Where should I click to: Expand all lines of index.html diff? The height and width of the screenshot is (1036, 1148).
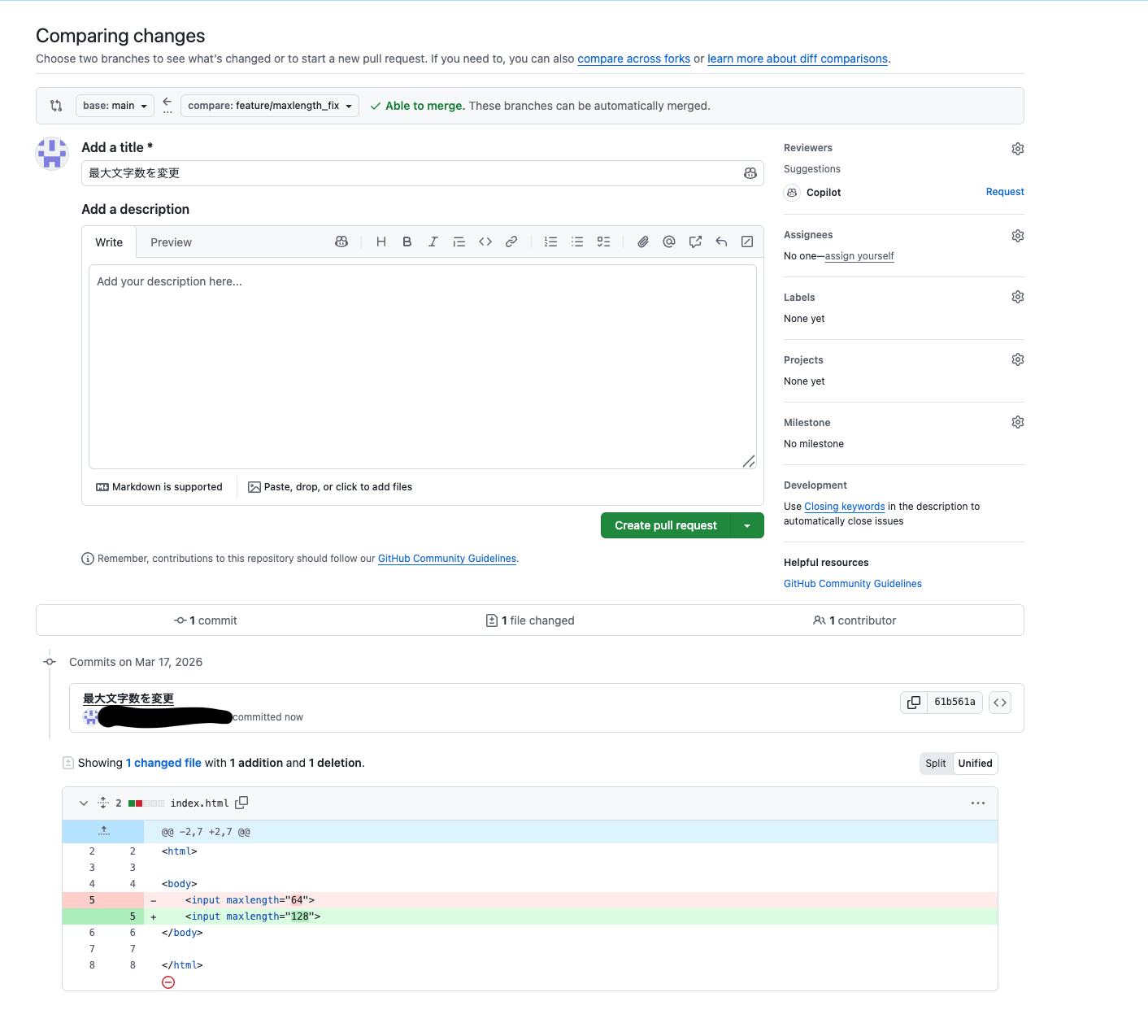[x=103, y=803]
